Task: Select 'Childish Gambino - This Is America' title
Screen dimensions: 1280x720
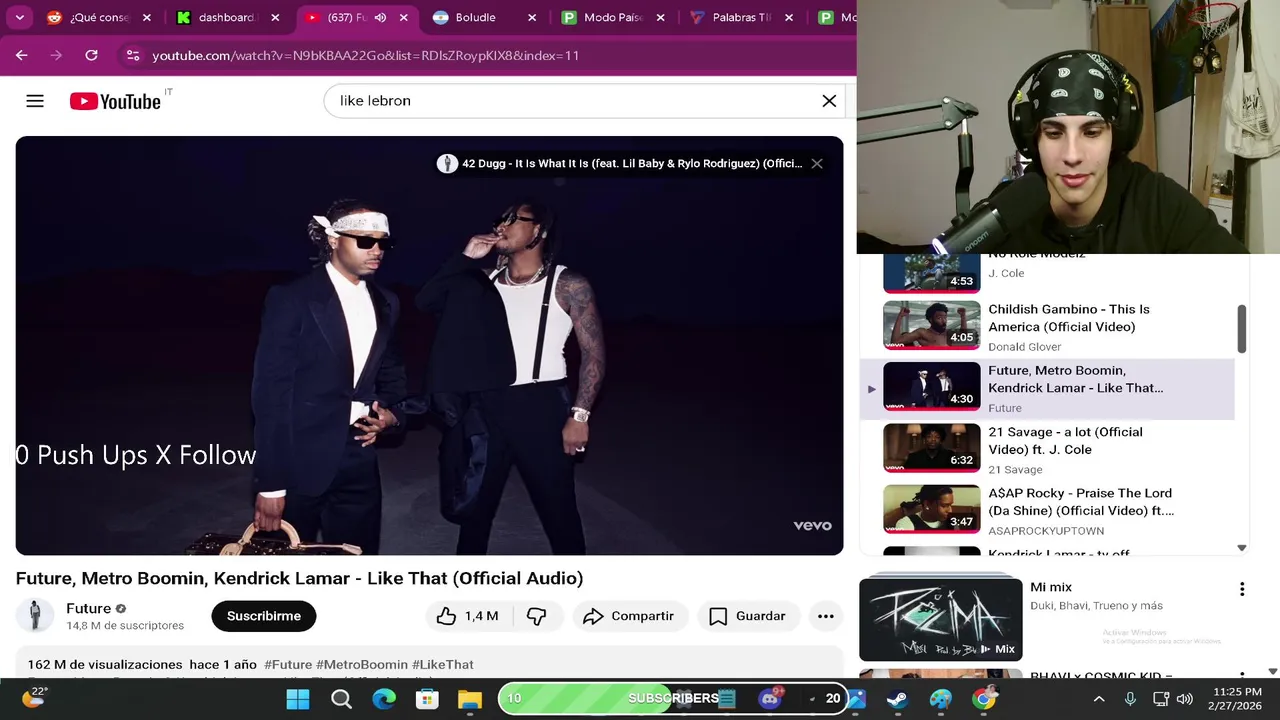Action: click(1069, 318)
